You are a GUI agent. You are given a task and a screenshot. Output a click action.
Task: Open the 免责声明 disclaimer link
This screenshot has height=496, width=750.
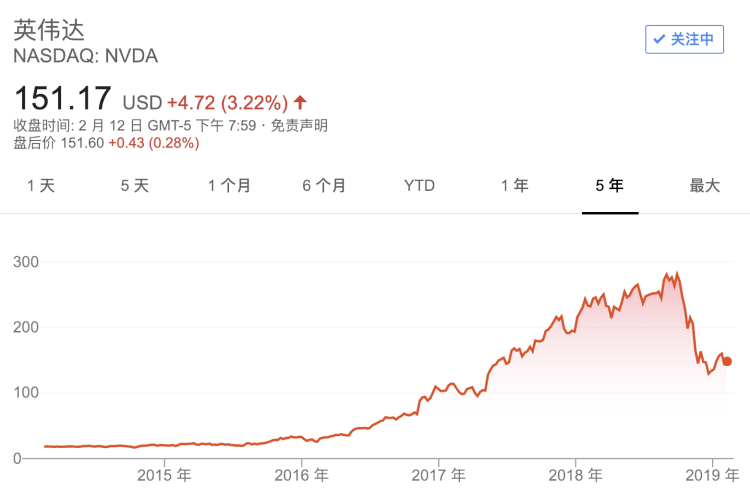point(299,126)
